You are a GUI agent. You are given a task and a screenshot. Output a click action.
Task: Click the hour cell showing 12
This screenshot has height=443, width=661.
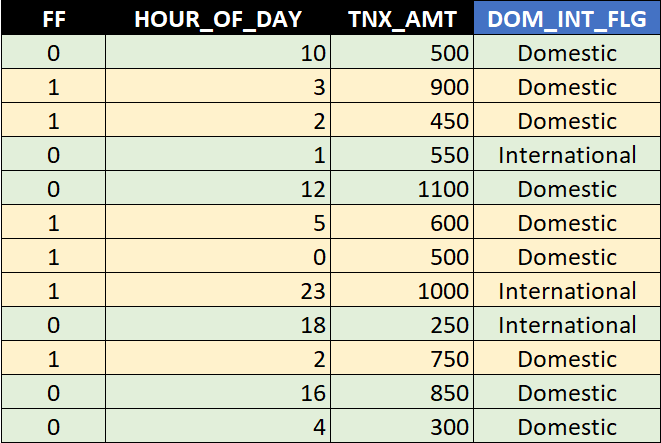tap(218, 188)
